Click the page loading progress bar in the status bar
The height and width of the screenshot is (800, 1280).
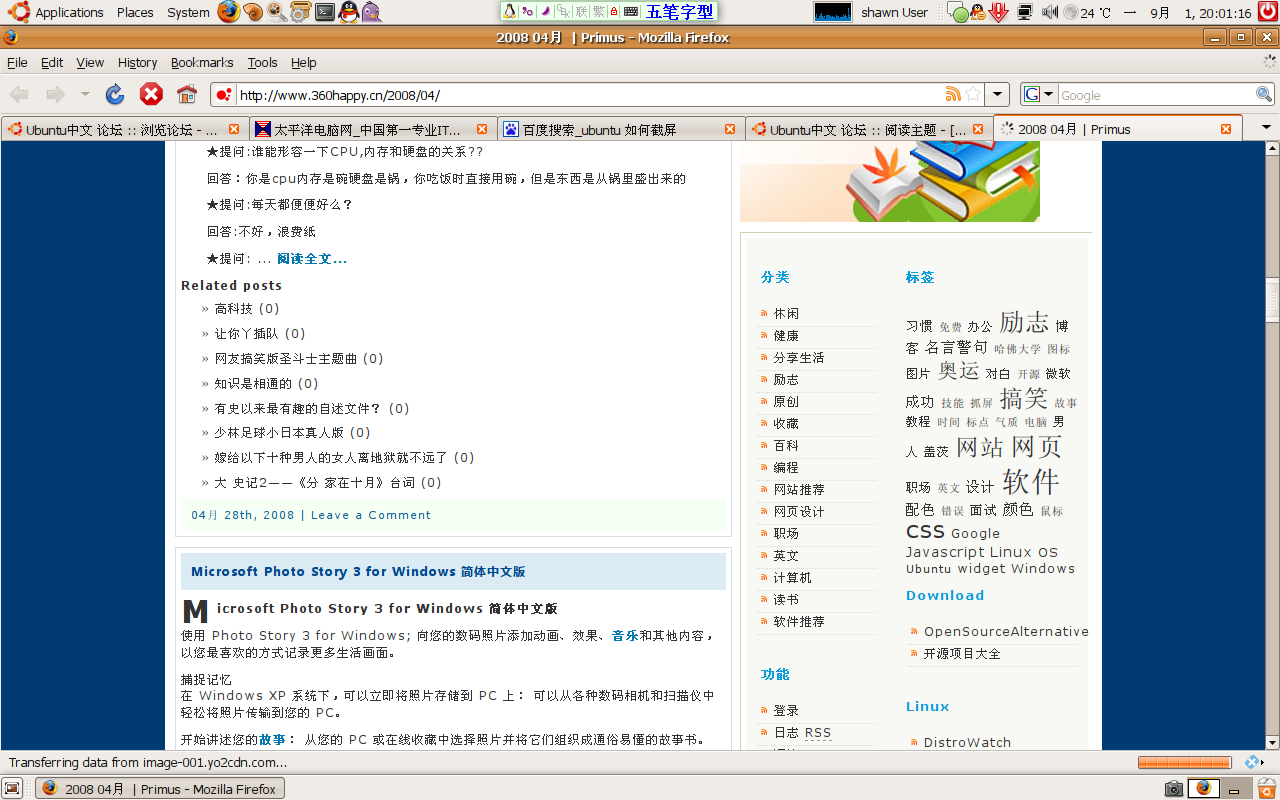pyautogui.click(x=1184, y=762)
